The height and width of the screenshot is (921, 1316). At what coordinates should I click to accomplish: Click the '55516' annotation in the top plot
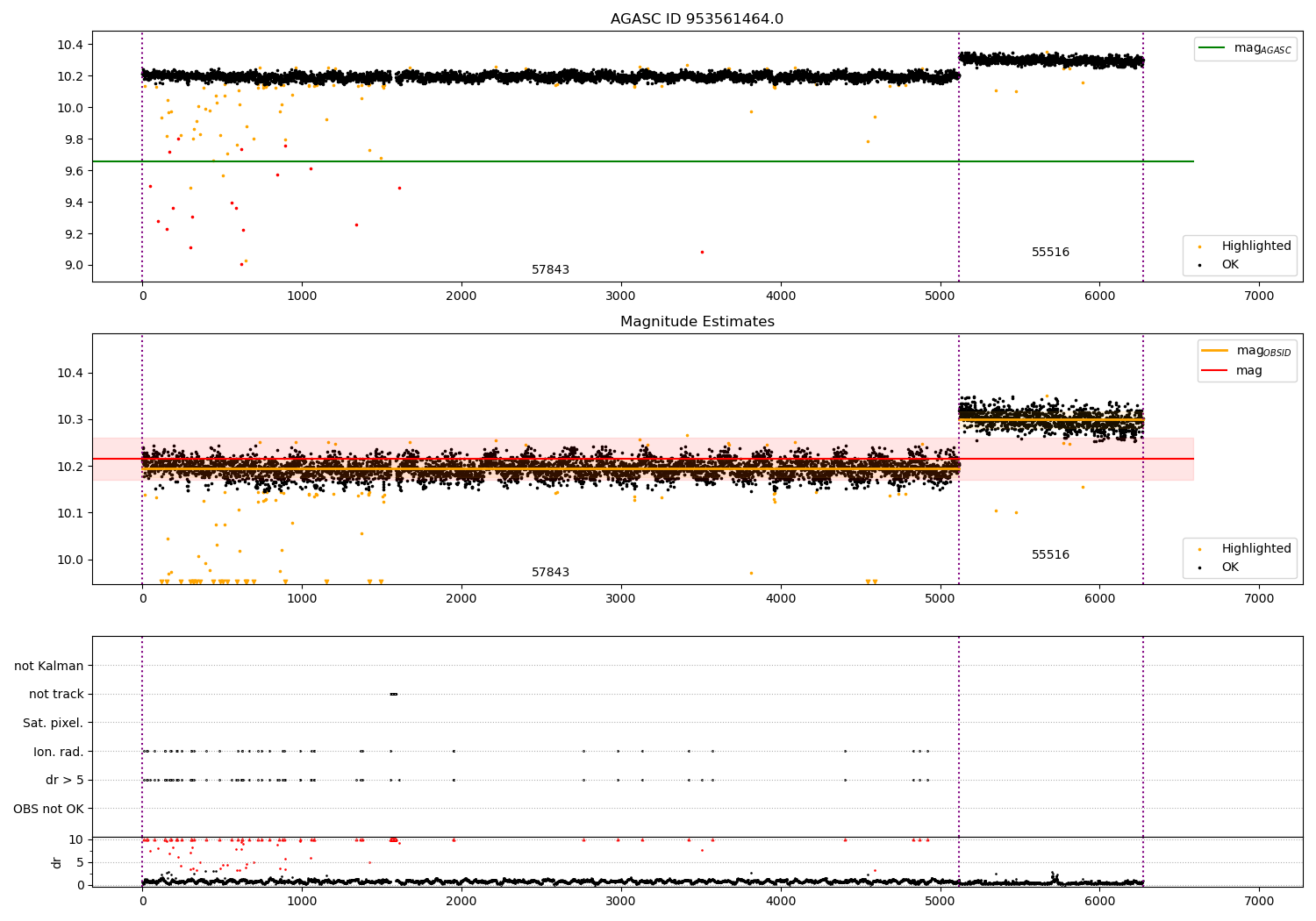click(1050, 253)
